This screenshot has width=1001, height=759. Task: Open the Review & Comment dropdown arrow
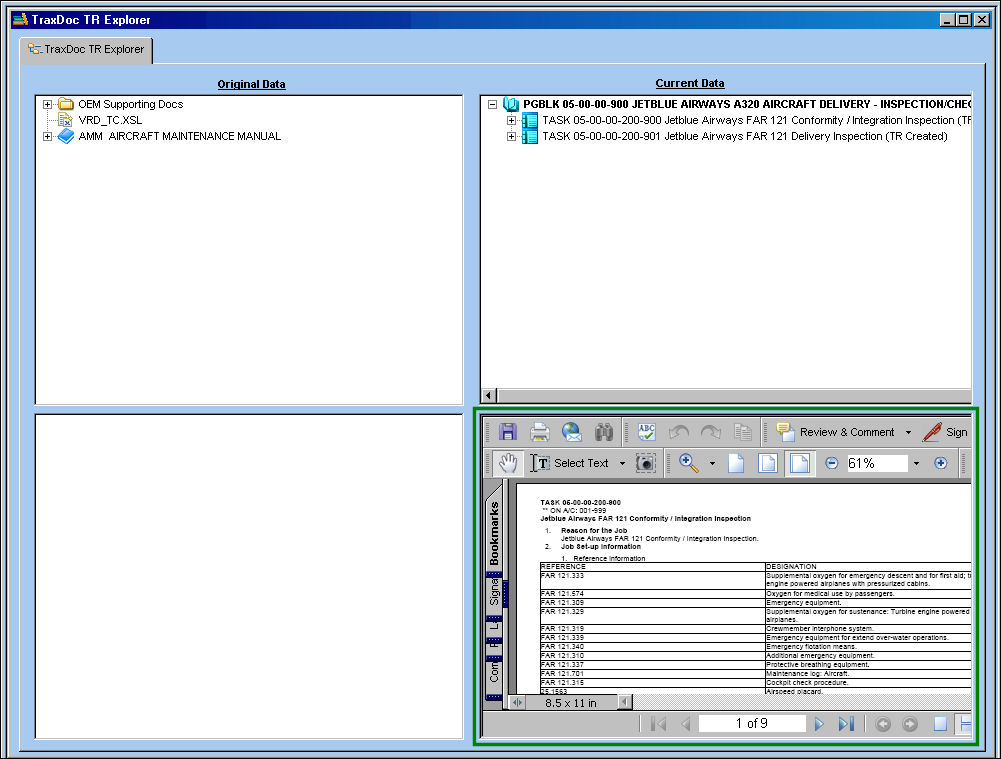point(908,432)
